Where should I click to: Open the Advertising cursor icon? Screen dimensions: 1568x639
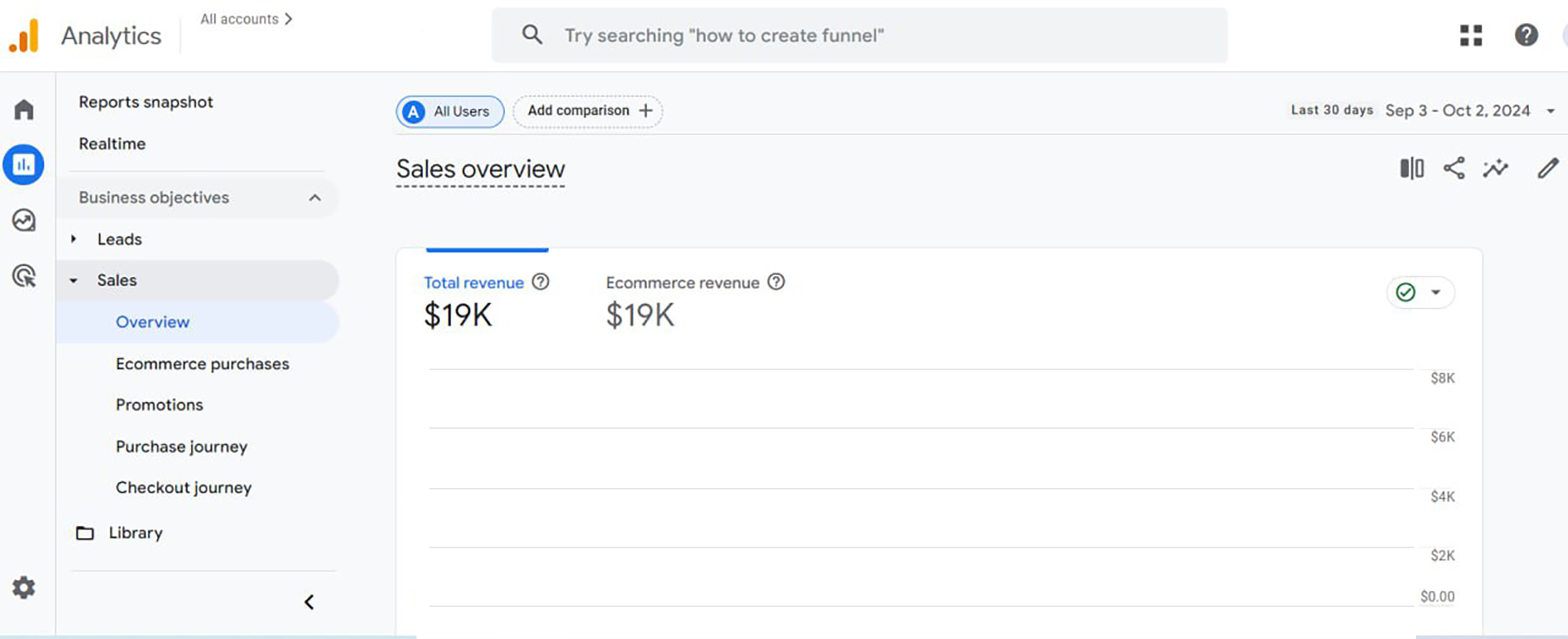[x=24, y=275]
